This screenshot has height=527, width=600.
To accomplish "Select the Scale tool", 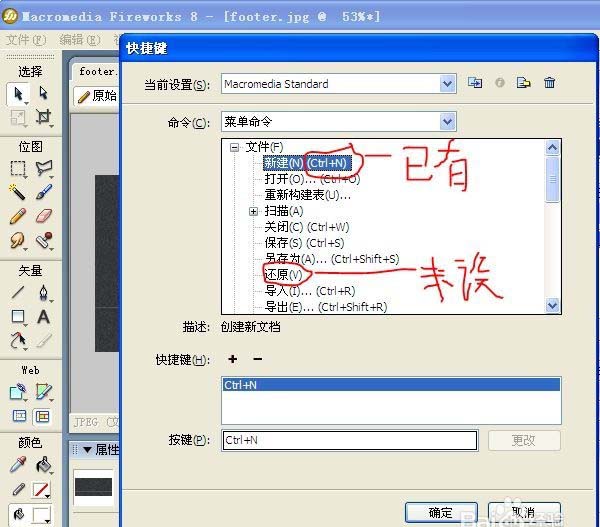I will point(18,117).
